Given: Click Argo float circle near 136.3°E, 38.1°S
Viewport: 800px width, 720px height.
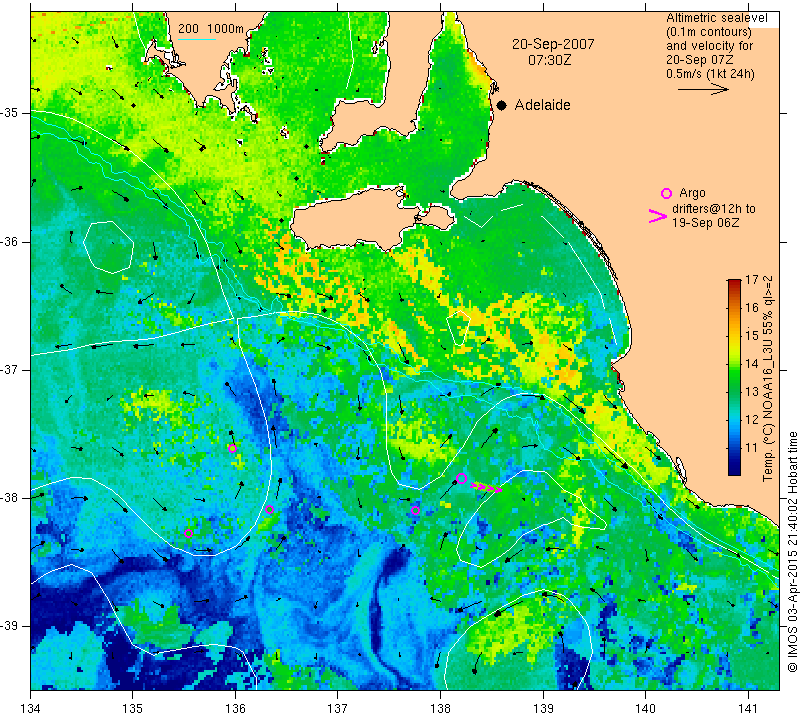Looking at the screenshot, I should 270,509.
